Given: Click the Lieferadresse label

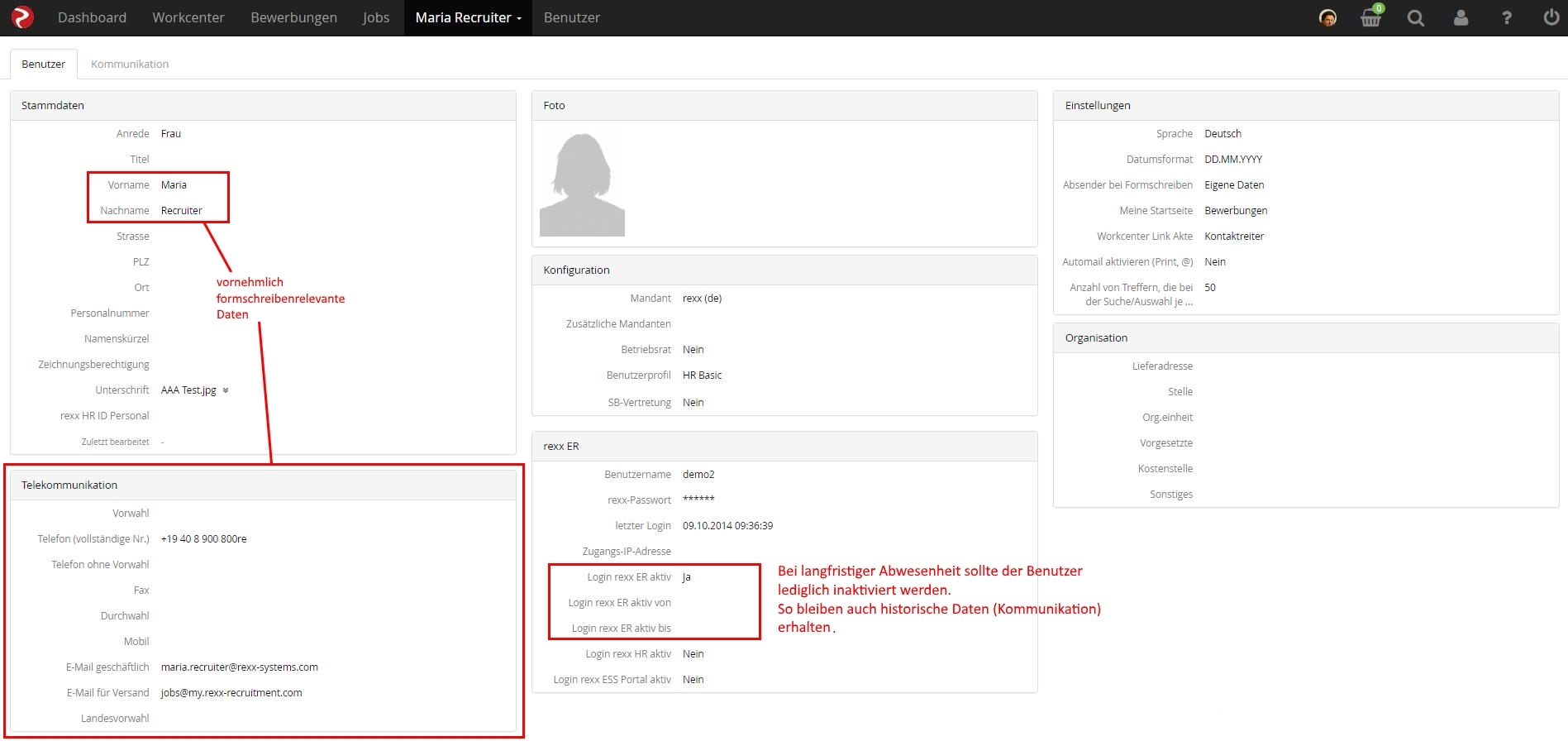Looking at the screenshot, I should click(x=1162, y=366).
